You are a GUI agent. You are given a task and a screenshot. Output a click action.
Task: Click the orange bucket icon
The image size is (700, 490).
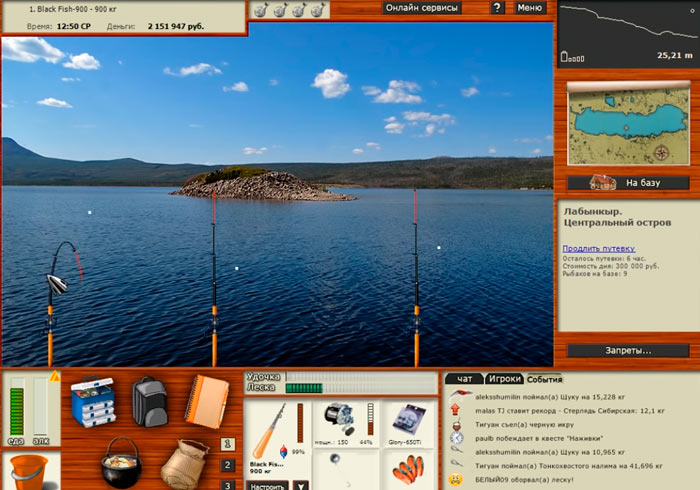[x=30, y=472]
